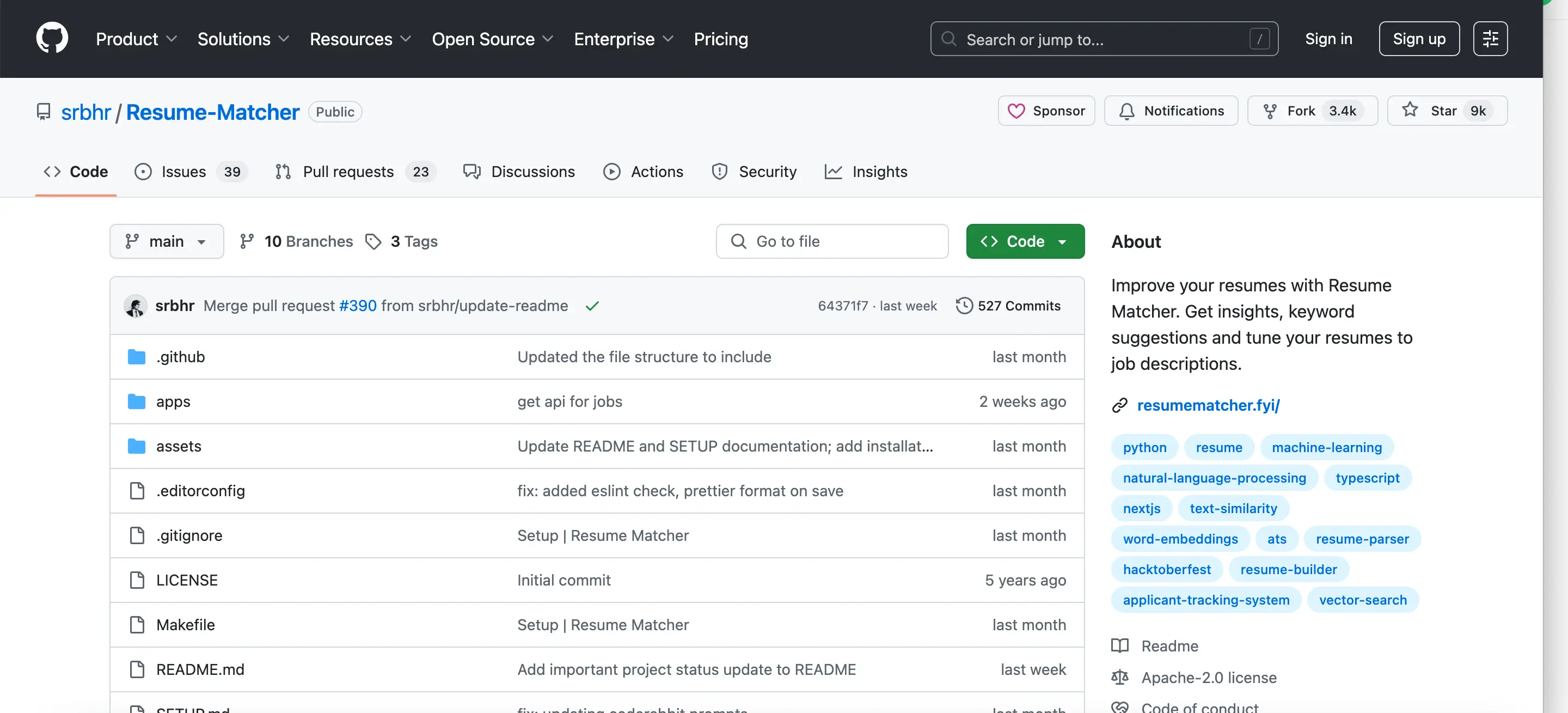Focus the Search or jump to field

pos(1104,39)
